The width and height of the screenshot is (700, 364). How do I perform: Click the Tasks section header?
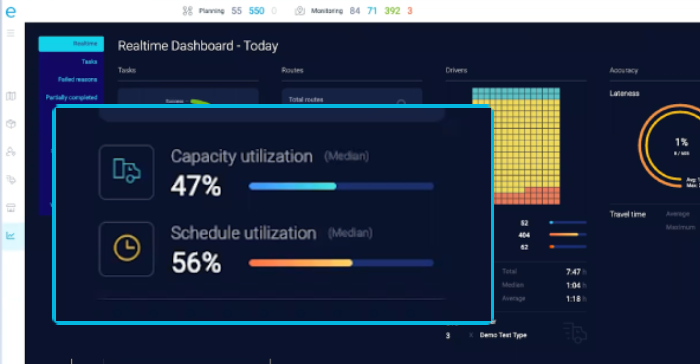pyautogui.click(x=127, y=70)
